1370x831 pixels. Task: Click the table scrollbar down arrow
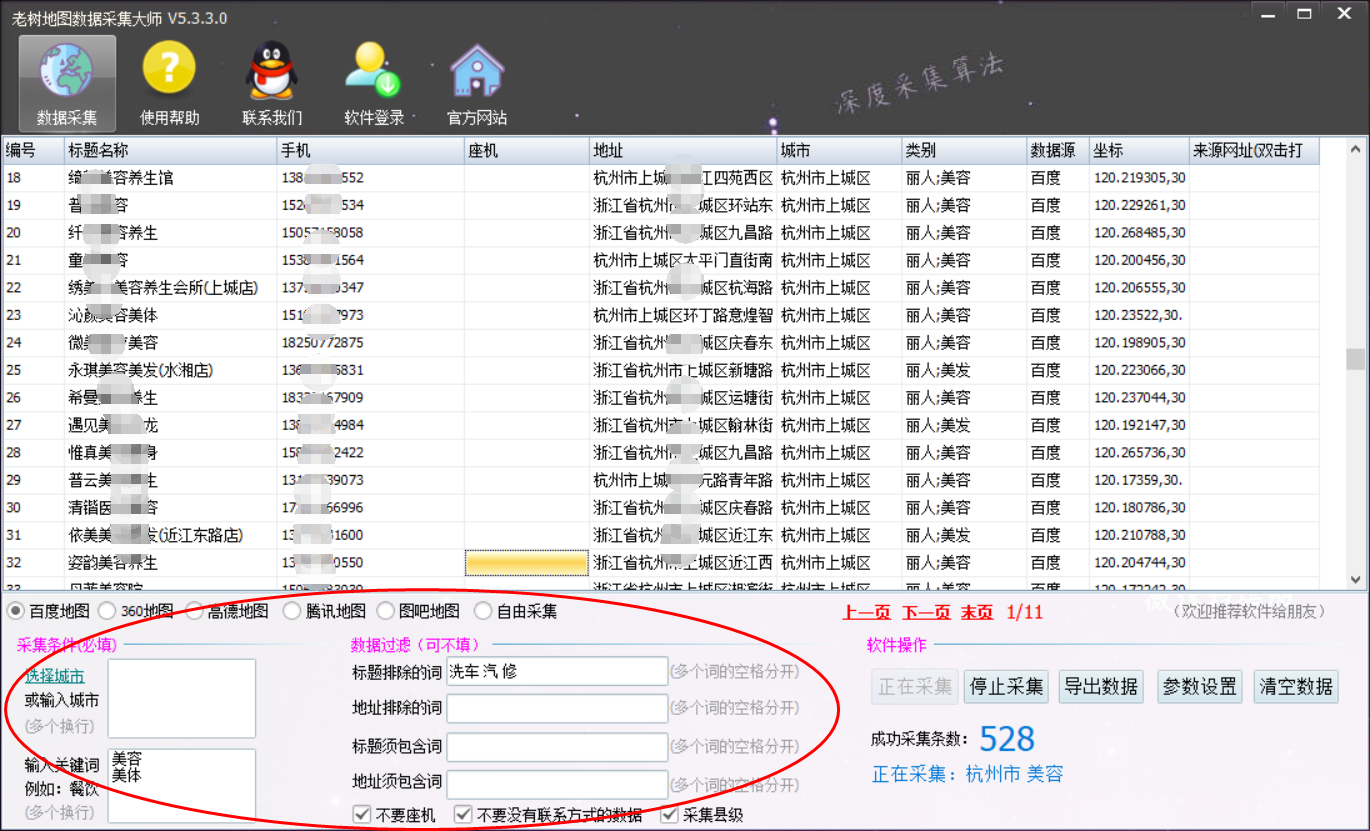tap(1356, 579)
